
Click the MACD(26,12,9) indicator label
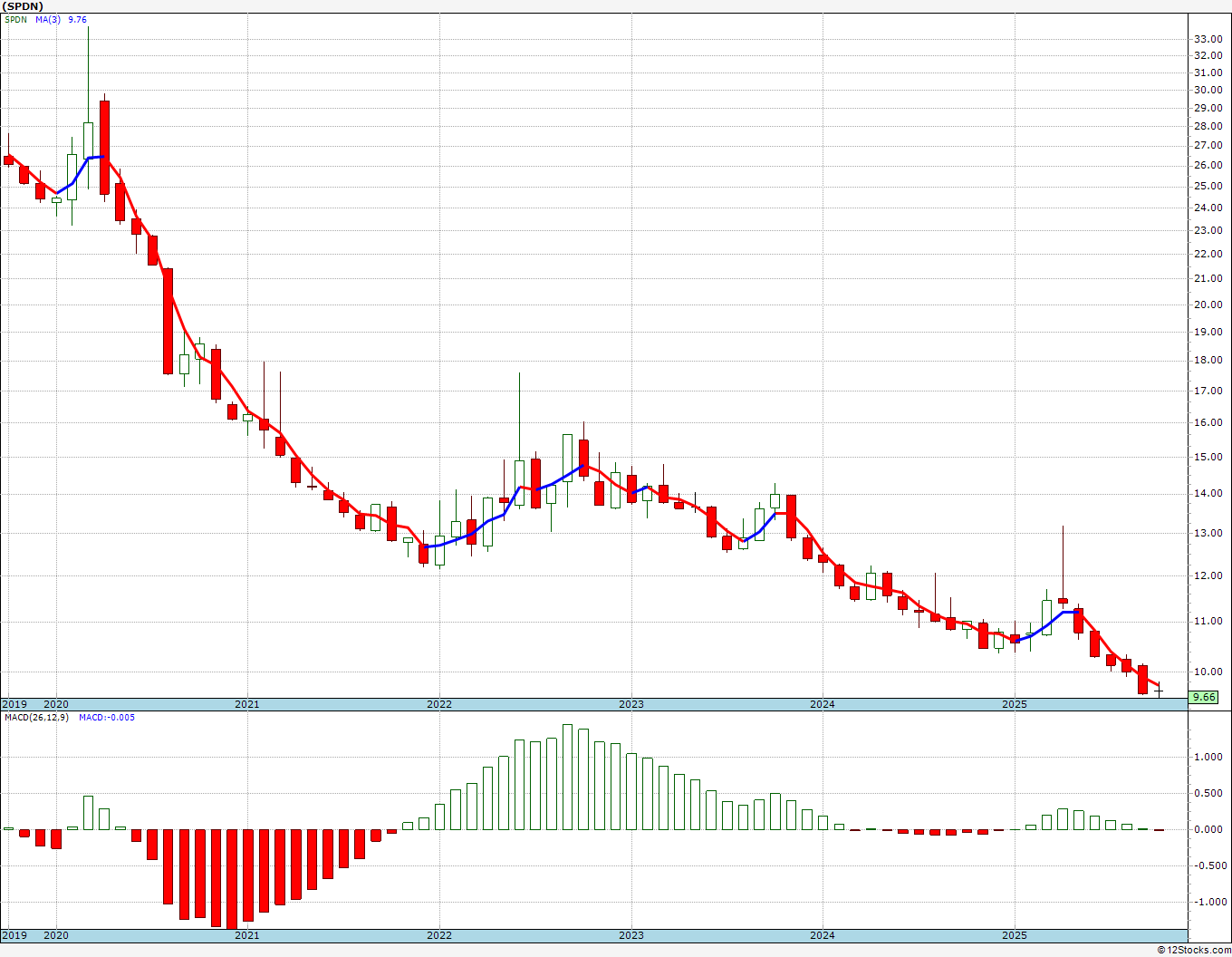[36, 718]
